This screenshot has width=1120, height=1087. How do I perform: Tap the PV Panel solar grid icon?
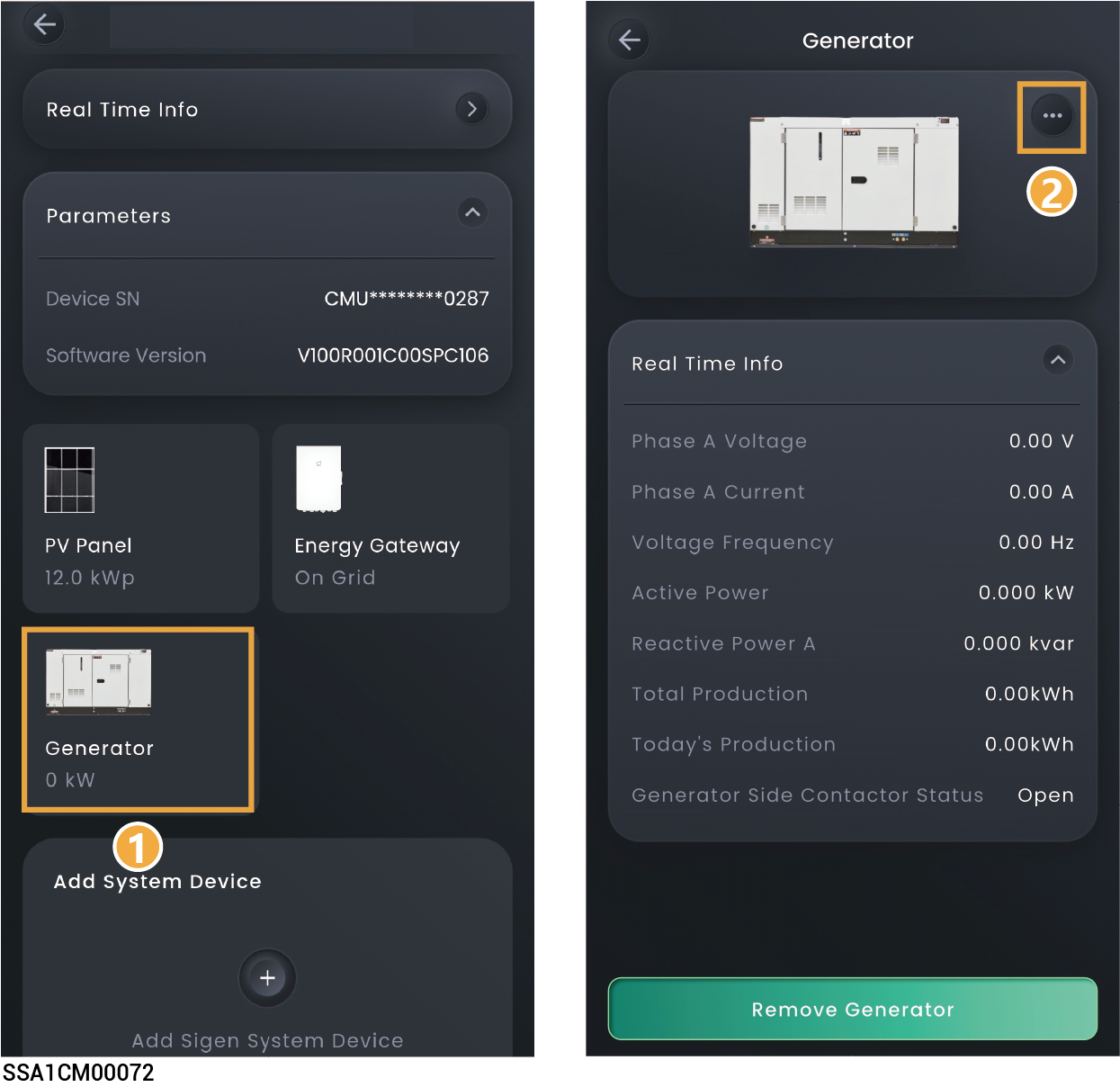click(x=69, y=480)
